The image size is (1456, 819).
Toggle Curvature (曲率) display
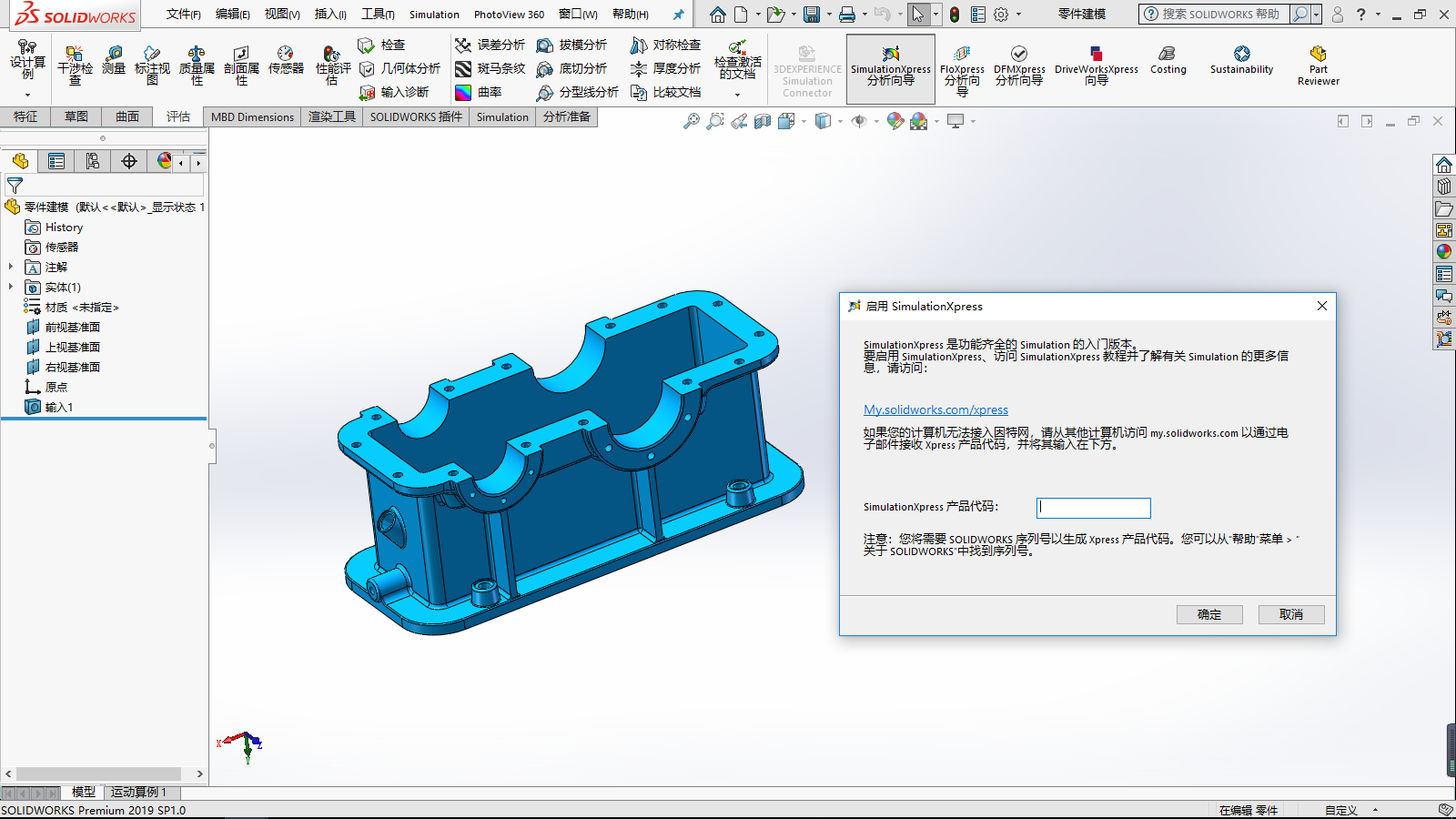[478, 92]
